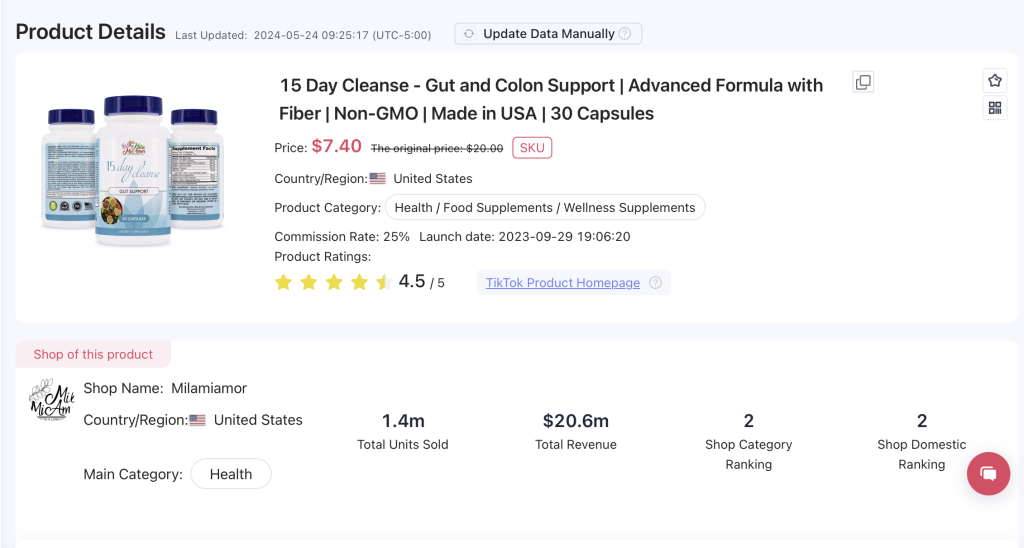Open the TikTok Product Homepage link
Viewport: 1024px width, 548px height.
click(562, 283)
